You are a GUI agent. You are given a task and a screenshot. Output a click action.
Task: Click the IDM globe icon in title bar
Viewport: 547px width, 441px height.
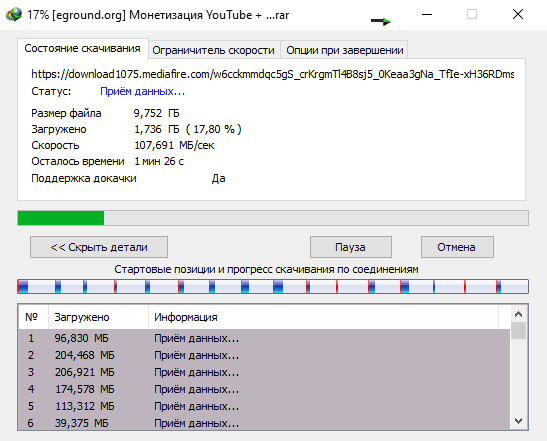pyautogui.click(x=14, y=15)
